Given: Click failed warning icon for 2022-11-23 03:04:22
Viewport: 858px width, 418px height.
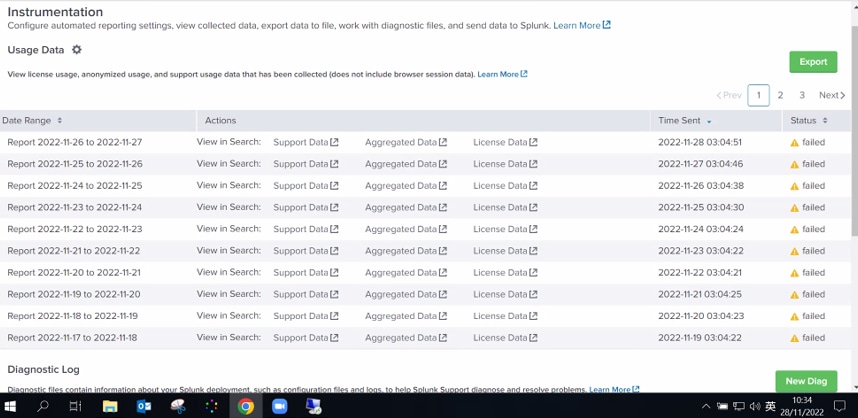Looking at the screenshot, I should [795, 251].
